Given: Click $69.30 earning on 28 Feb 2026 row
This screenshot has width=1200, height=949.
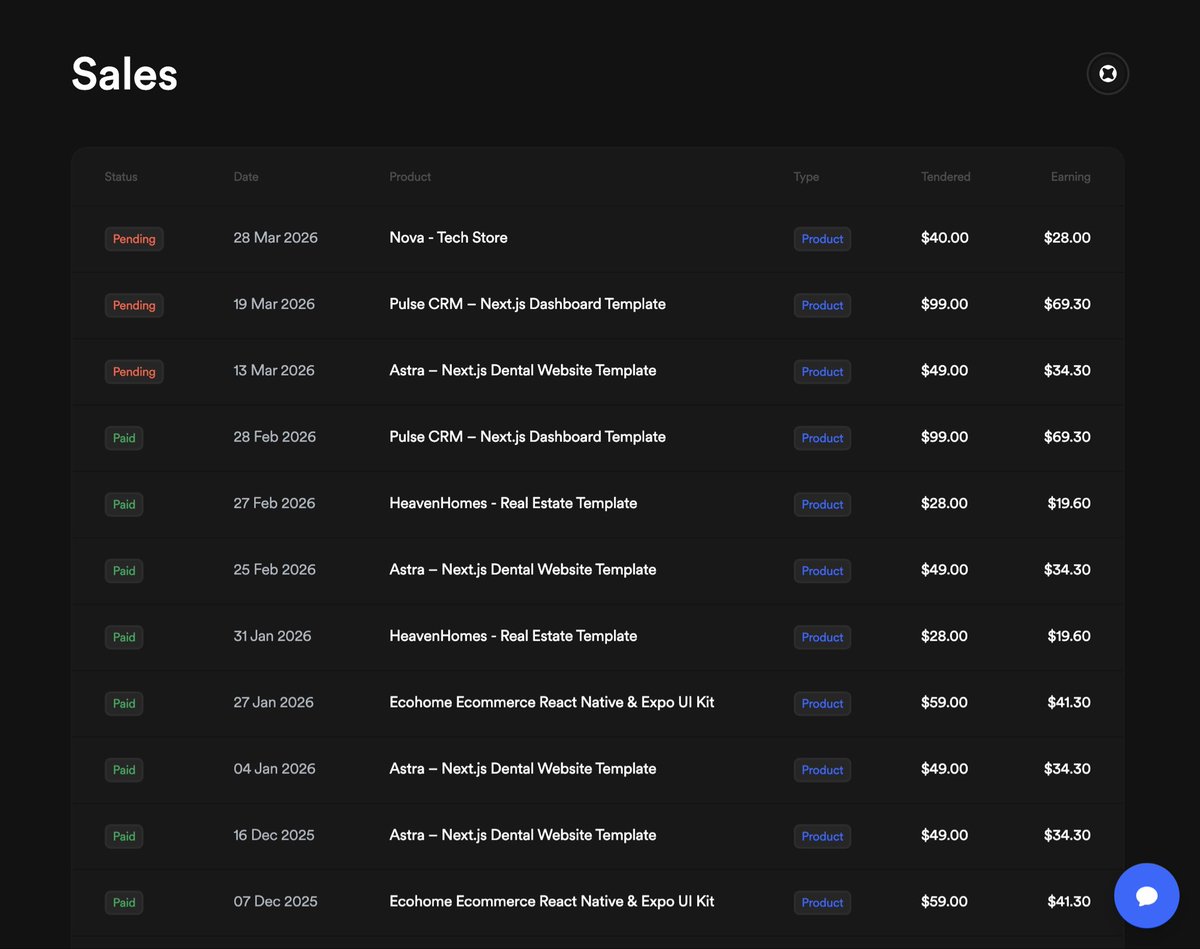Looking at the screenshot, I should pos(1067,437).
